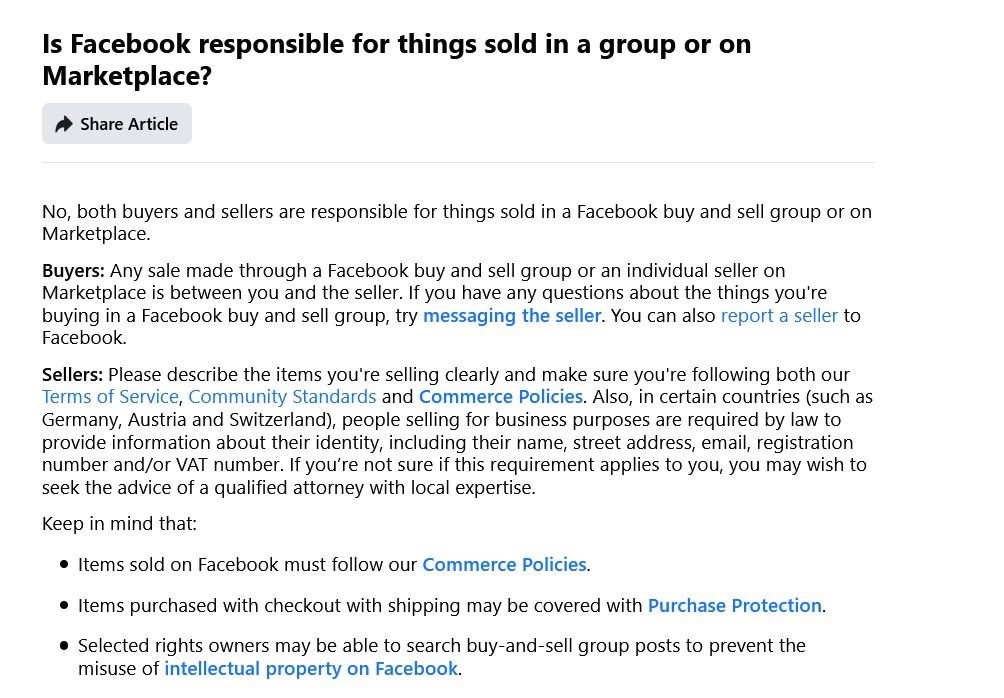This screenshot has height=698, width=1004.
Task: Click the divider line below Share Article
Action: (457, 162)
